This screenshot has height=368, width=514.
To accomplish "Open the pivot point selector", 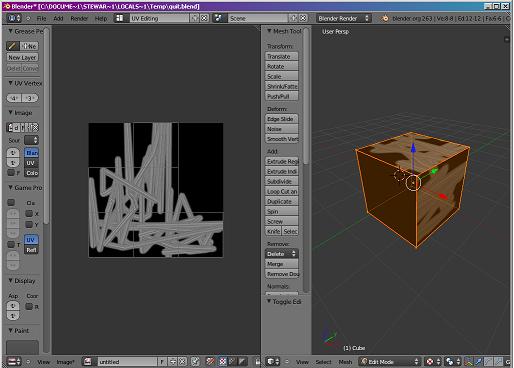I will point(453,361).
